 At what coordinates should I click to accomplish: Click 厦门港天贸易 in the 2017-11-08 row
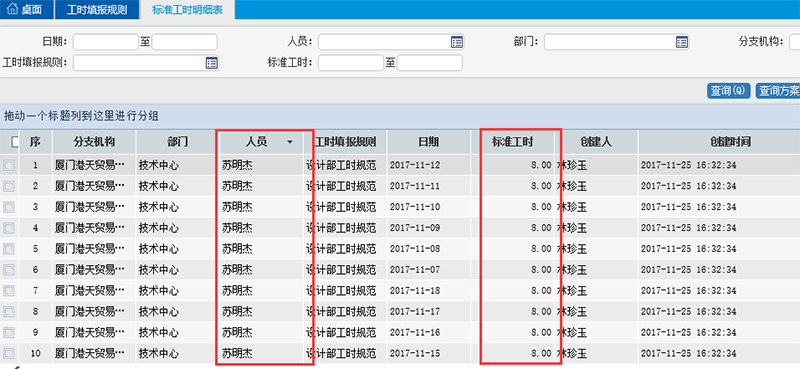point(90,249)
